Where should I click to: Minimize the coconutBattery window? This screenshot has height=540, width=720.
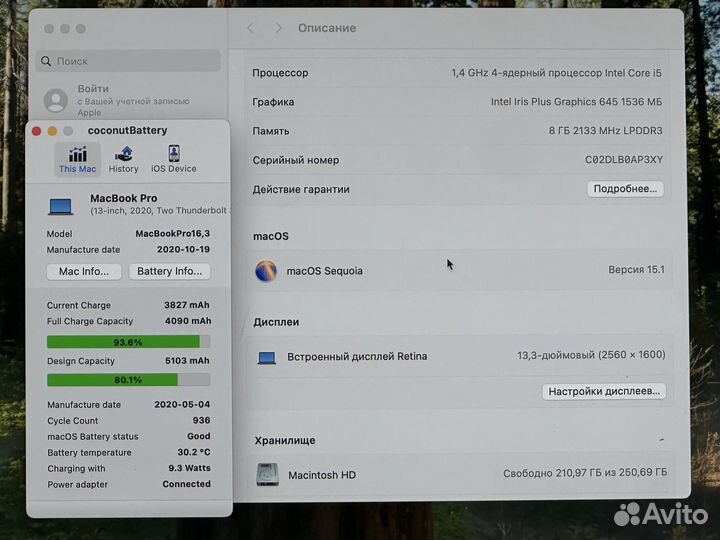52,131
